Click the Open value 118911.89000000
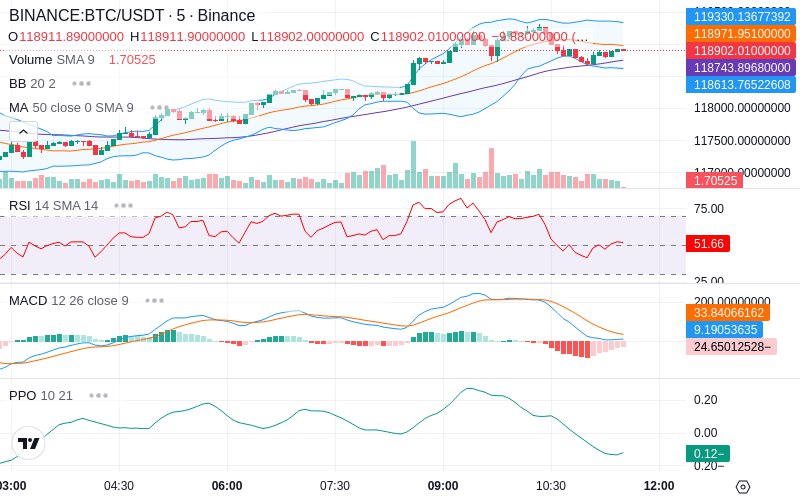Image resolution: width=800 pixels, height=500 pixels. click(x=71, y=37)
